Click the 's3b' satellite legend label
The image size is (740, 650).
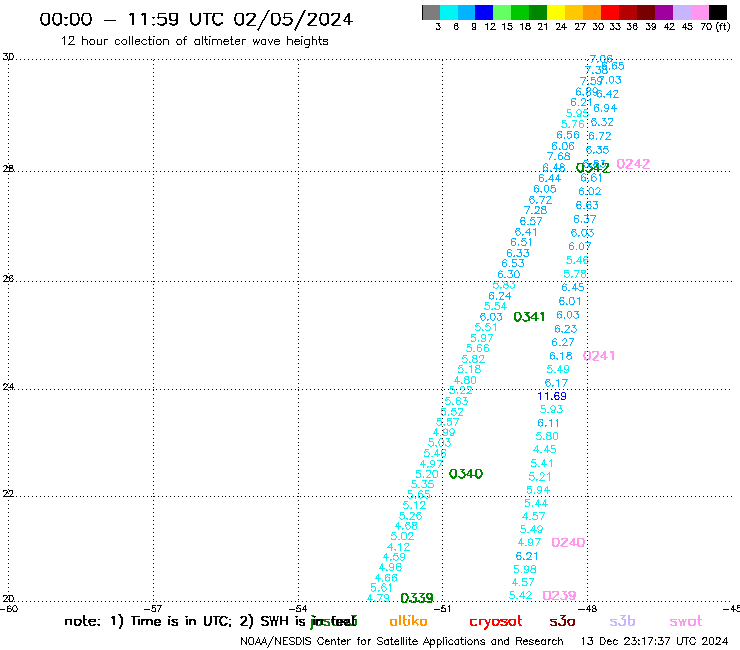[622, 621]
